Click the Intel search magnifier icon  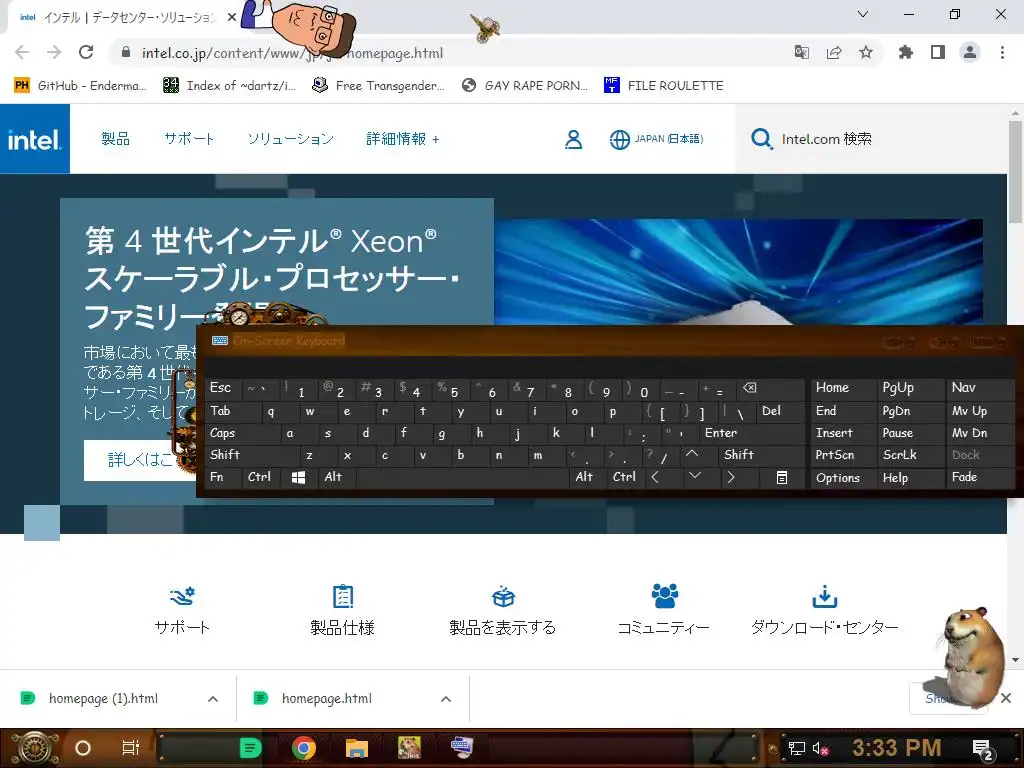pos(761,139)
